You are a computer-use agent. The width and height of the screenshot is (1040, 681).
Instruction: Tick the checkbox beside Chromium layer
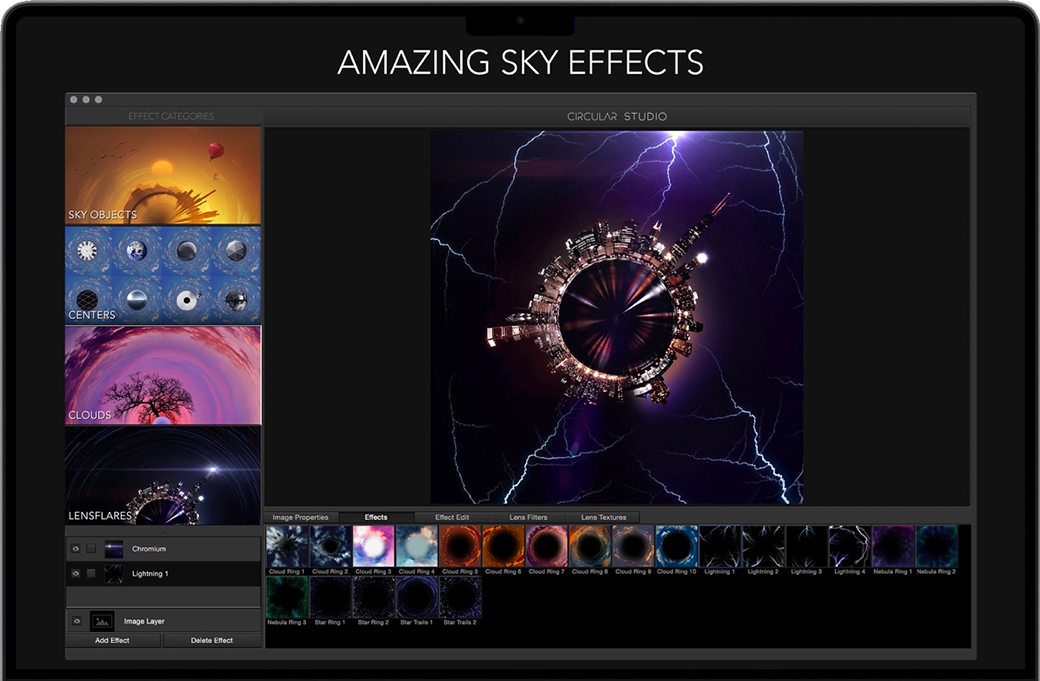[x=91, y=549]
